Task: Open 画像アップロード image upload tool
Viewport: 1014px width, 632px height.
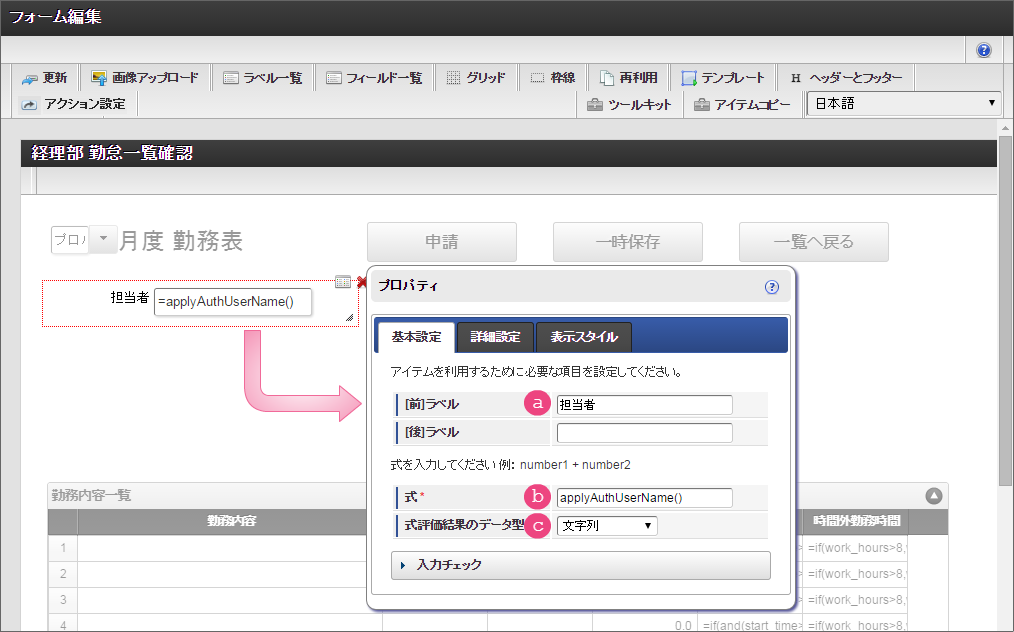Action: click(144, 78)
